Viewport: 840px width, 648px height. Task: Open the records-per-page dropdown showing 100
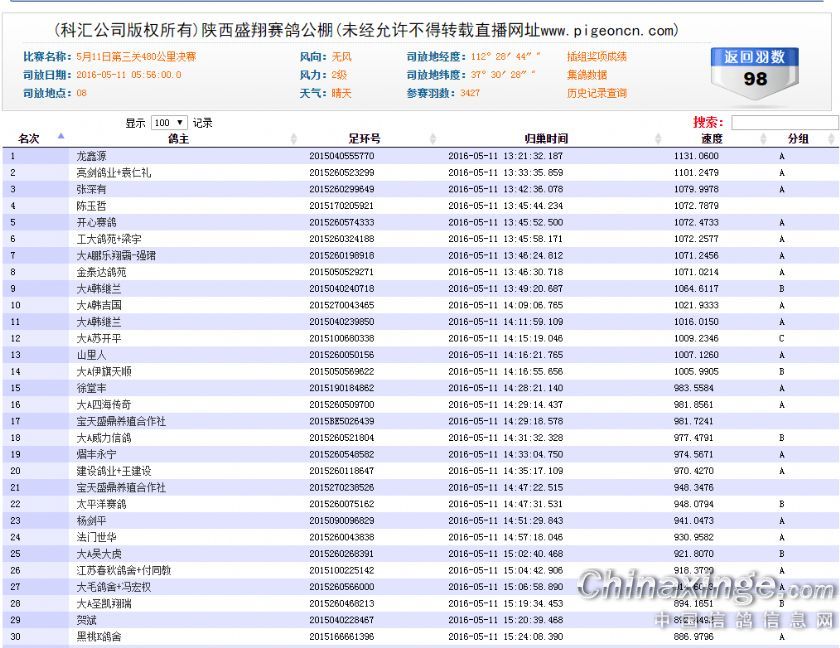[168, 123]
